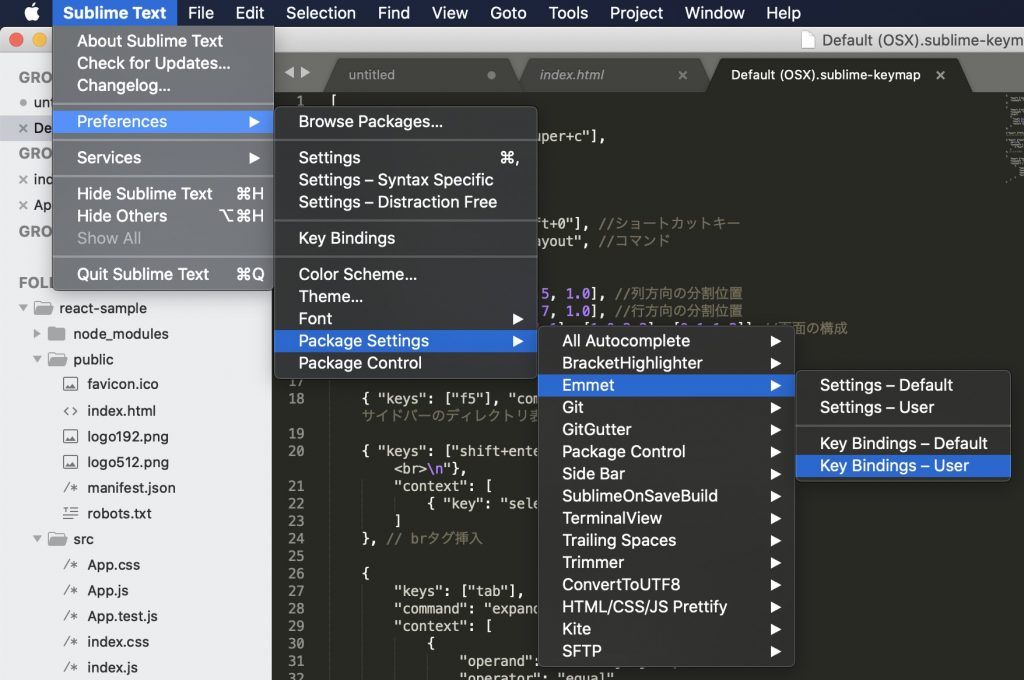This screenshot has width=1024, height=680.
Task: Open HTML/CSS/JS Prettify settings
Action: [666, 607]
